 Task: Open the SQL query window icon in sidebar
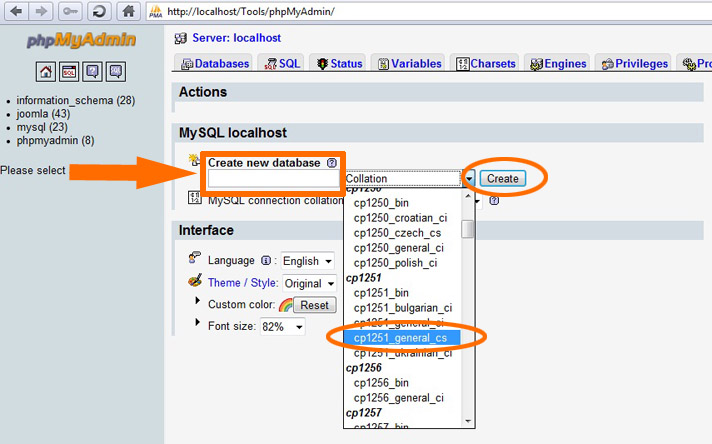point(69,71)
